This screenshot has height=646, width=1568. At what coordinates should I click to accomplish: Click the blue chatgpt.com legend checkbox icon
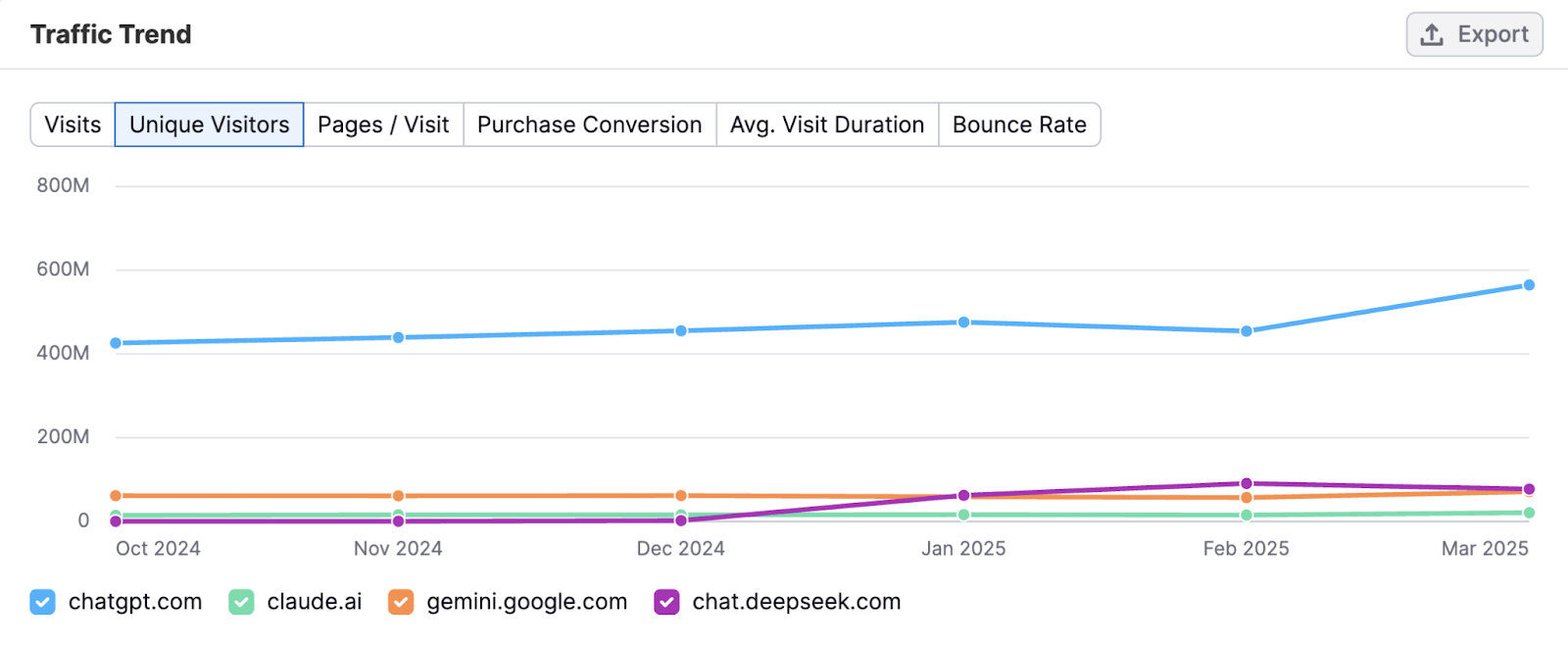click(x=41, y=601)
